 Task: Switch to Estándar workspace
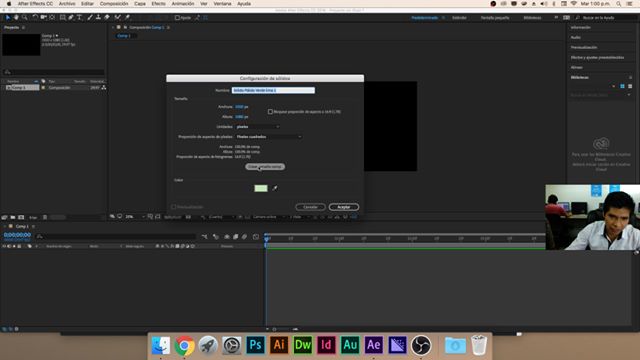point(459,18)
